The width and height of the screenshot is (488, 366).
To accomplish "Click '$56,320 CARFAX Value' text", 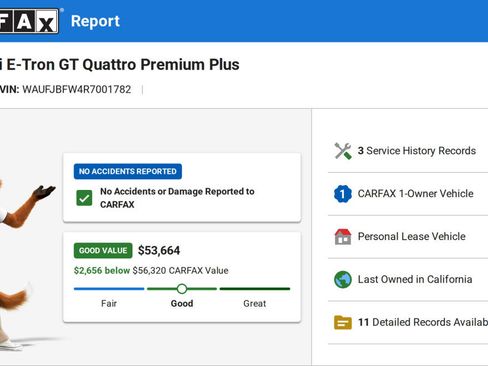I will pos(181,270).
